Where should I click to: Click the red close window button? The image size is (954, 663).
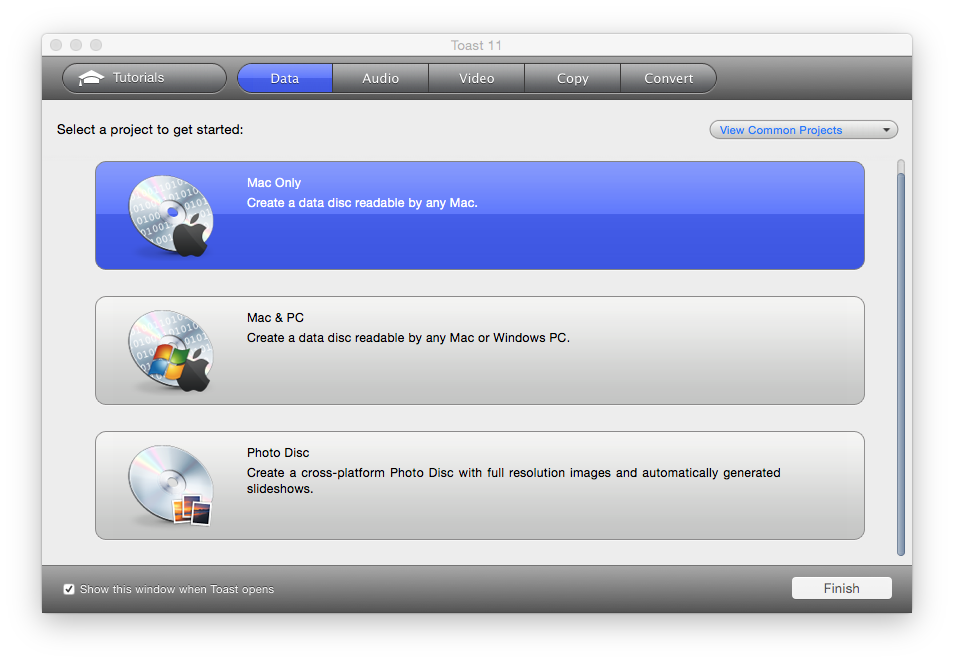coord(56,45)
